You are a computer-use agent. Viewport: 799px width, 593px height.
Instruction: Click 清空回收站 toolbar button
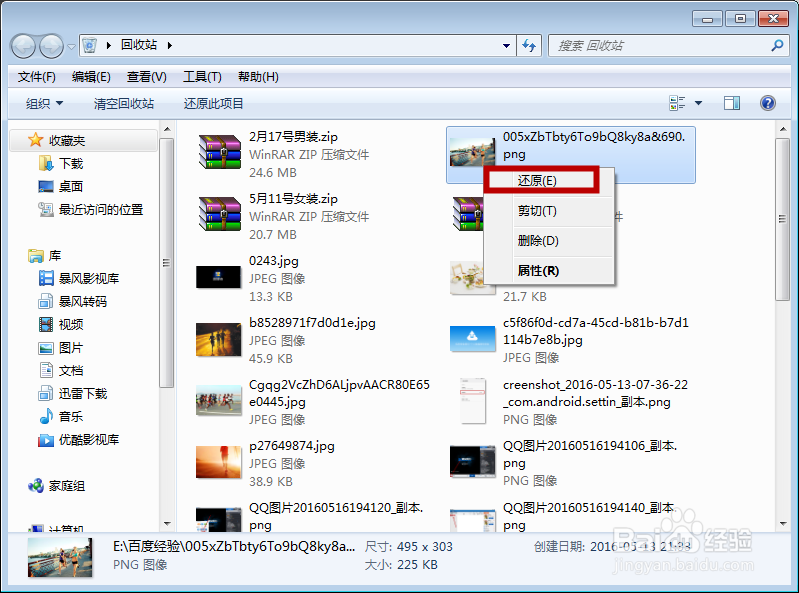pos(124,104)
